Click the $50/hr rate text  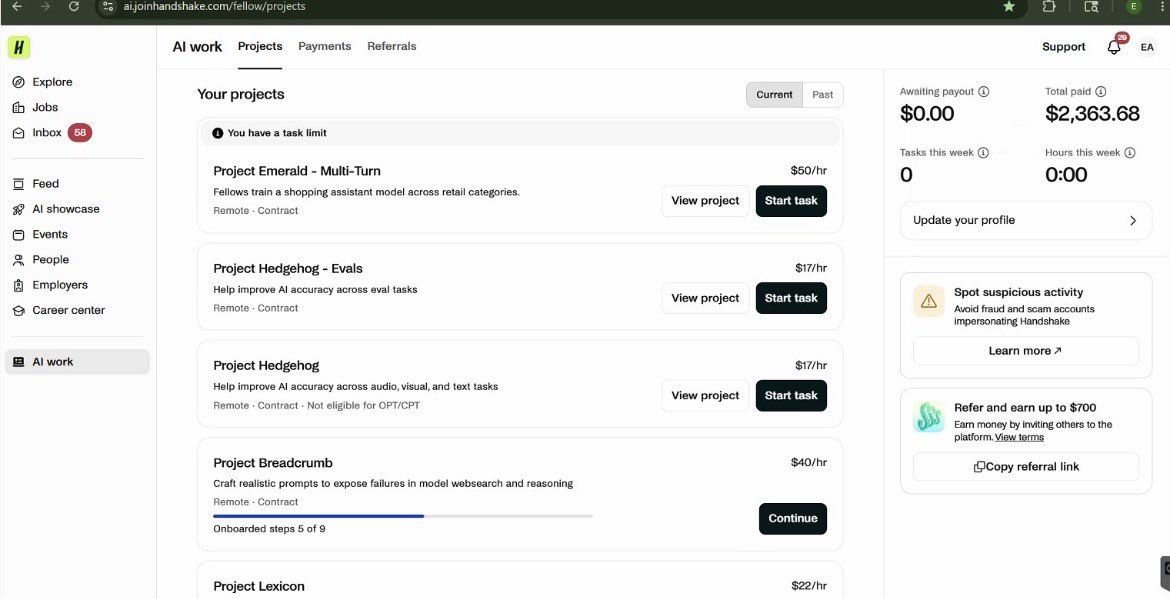809,171
